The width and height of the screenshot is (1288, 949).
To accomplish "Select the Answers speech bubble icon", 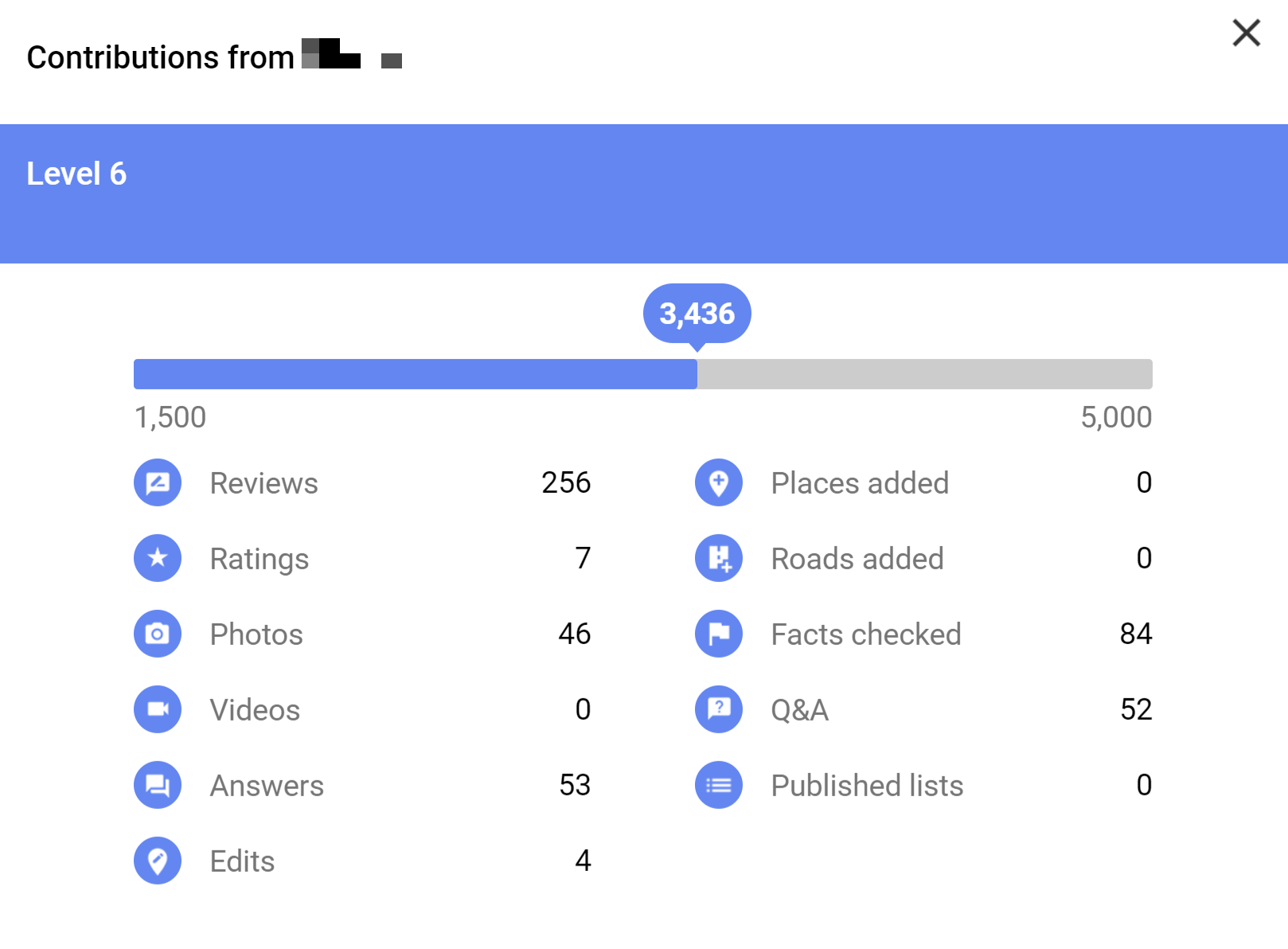I will pyautogui.click(x=157, y=785).
